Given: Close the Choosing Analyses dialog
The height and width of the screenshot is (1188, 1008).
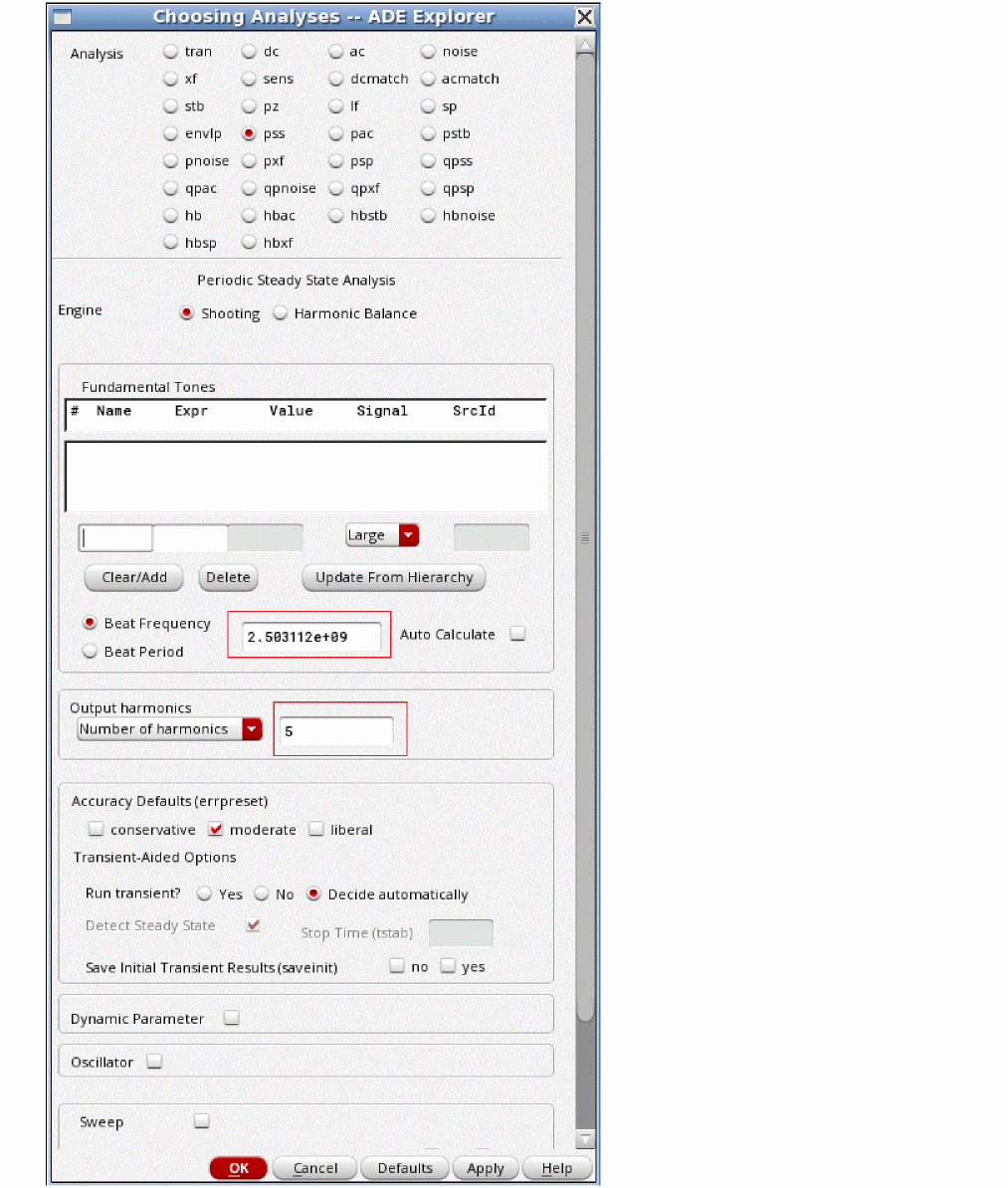Looking at the screenshot, I should (585, 17).
